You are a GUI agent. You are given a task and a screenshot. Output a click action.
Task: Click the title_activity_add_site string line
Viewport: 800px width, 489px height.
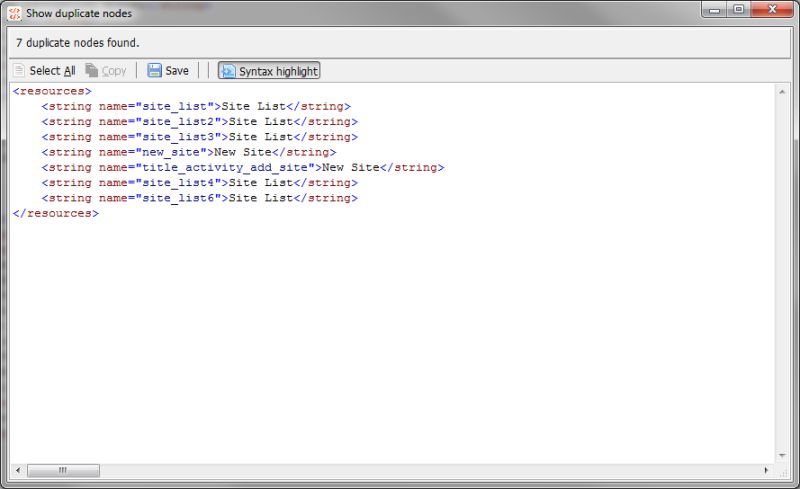243,168
